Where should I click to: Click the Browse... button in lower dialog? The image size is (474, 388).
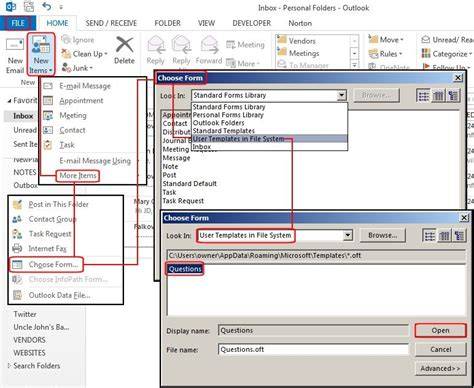[382, 235]
